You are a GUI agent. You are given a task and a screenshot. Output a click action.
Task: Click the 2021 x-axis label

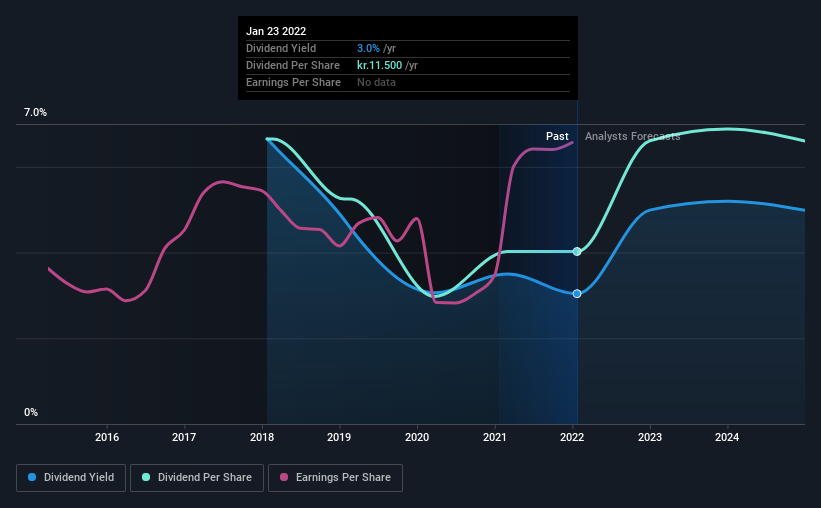495,437
